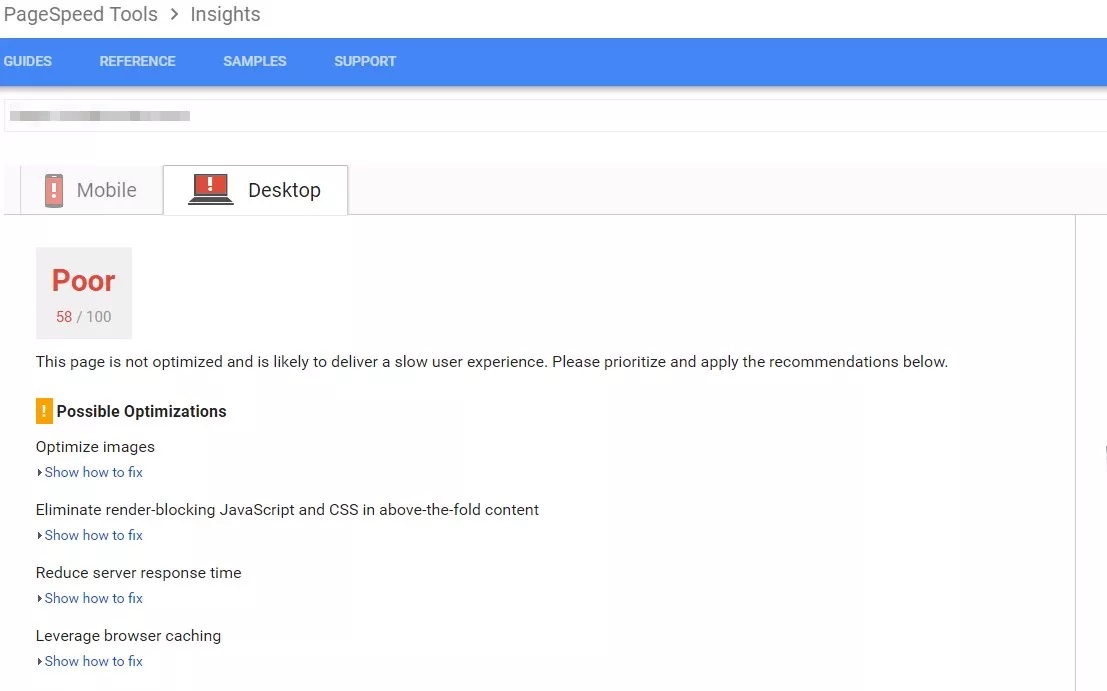1107x691 pixels.
Task: Click the Poor score box
Action: (x=84, y=293)
